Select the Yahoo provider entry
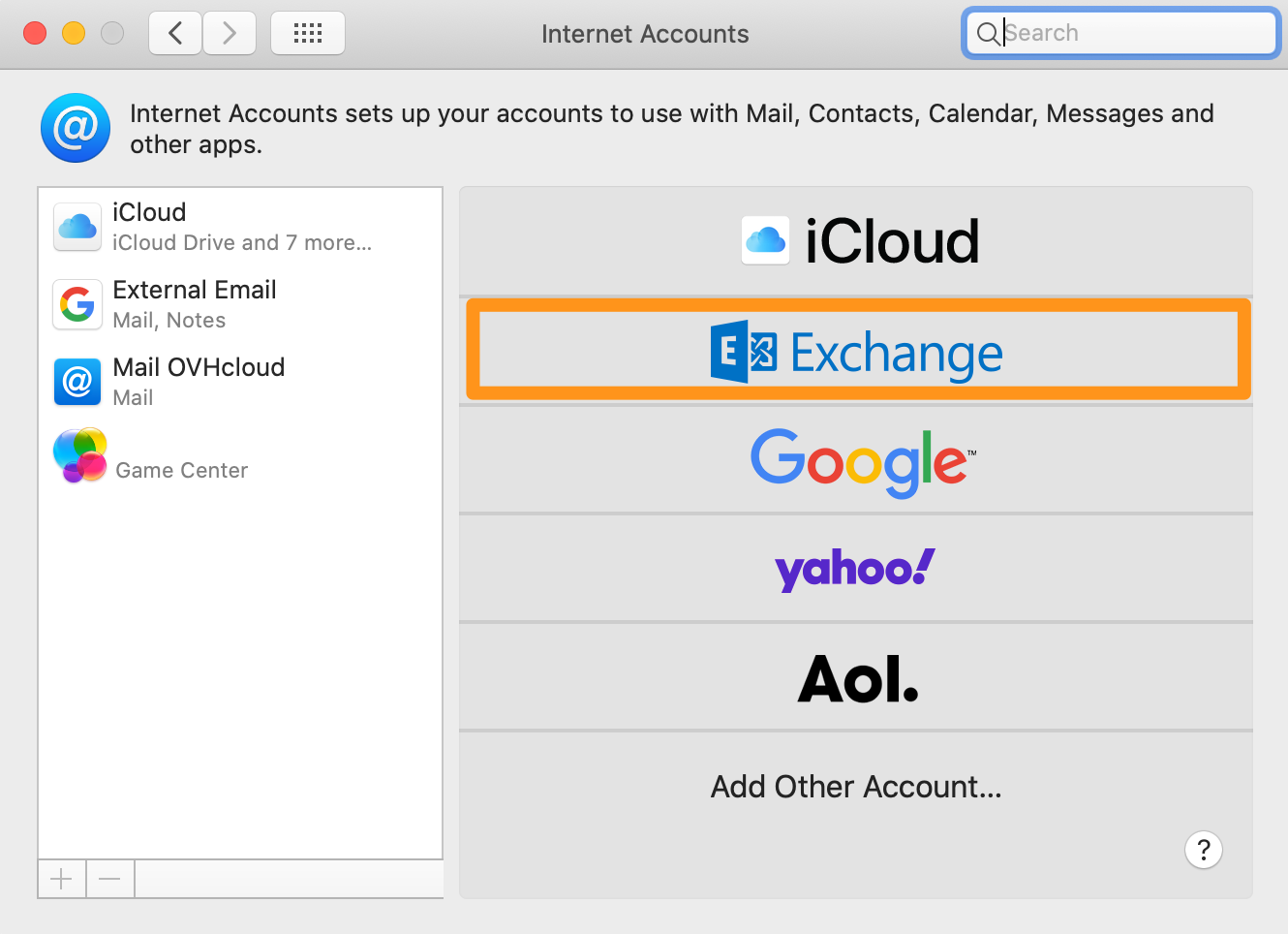Screen dimensions: 1288x934 coord(855,569)
